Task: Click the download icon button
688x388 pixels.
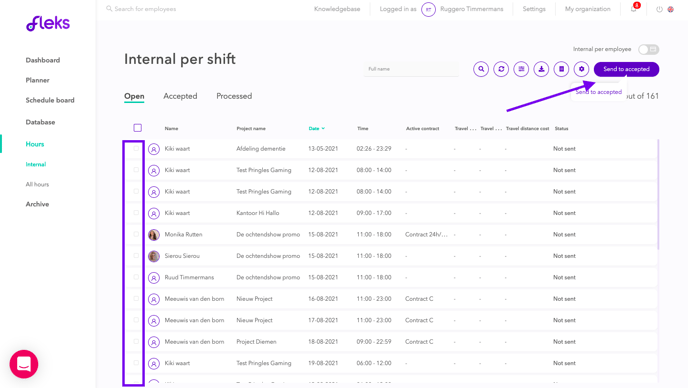Action: point(541,69)
